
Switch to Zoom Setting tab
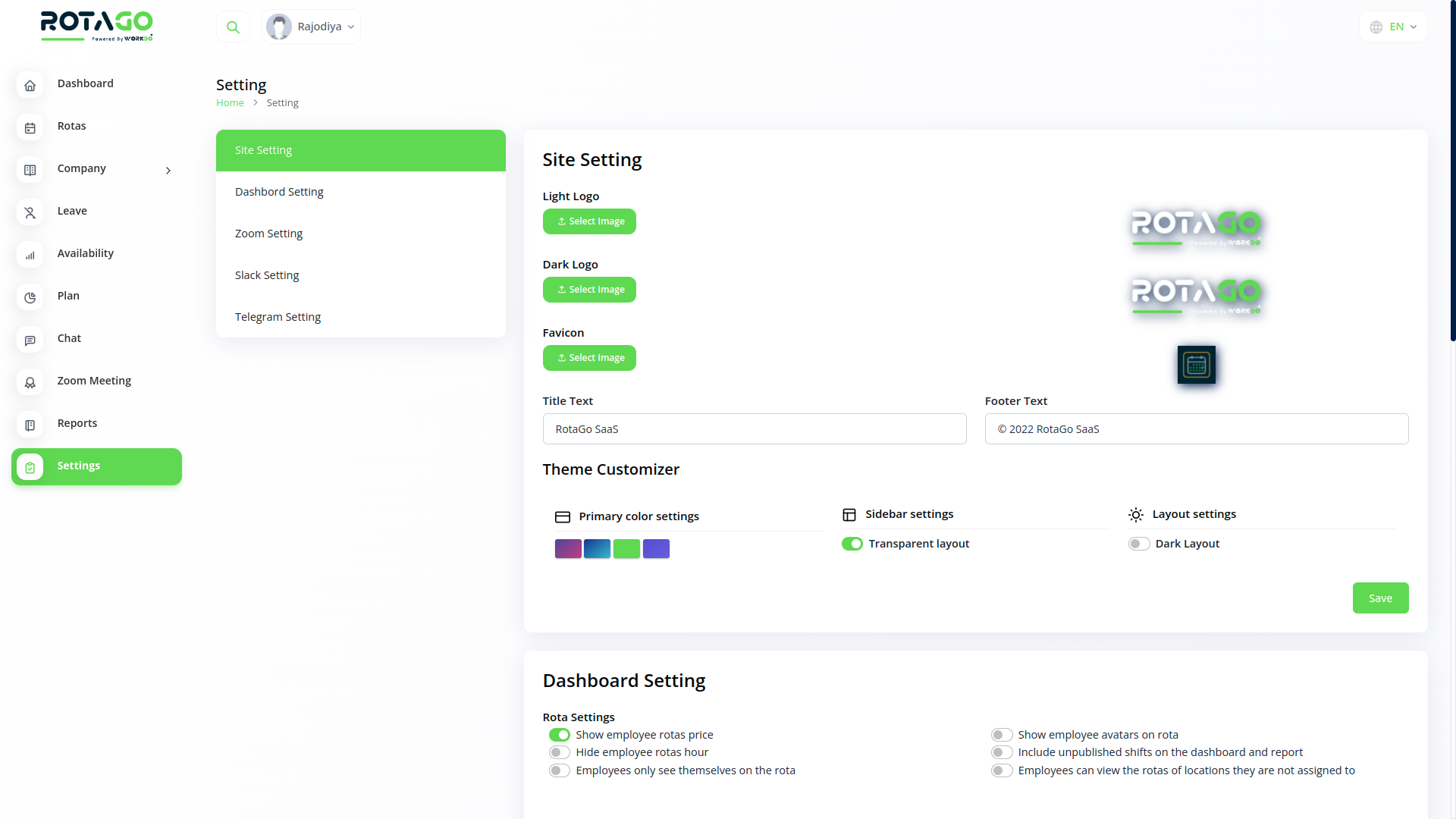(268, 234)
